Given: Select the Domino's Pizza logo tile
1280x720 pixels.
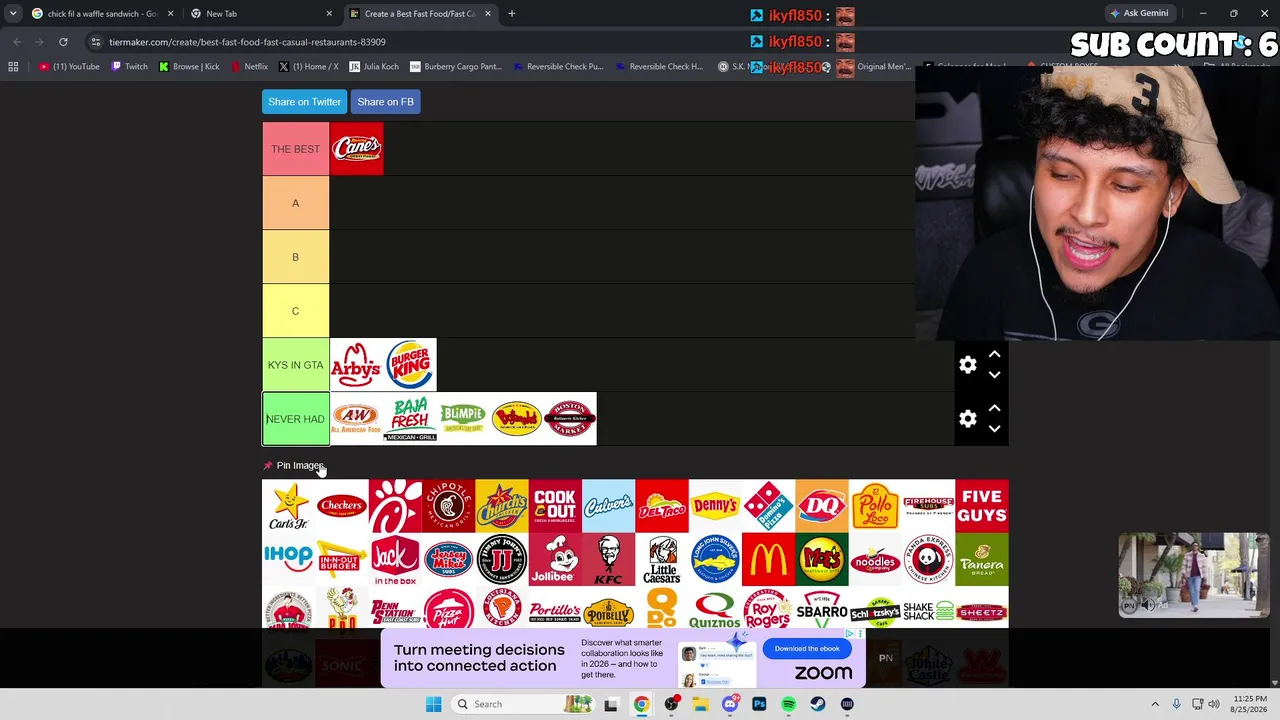Looking at the screenshot, I should click(768, 506).
